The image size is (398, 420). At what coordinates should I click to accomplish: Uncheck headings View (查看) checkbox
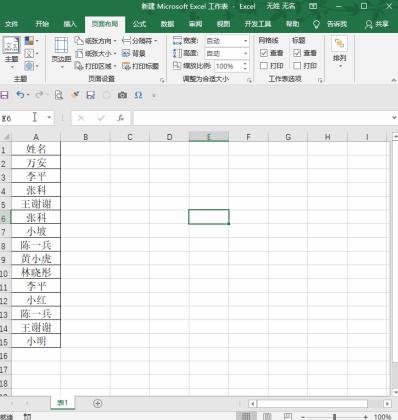[x=297, y=53]
